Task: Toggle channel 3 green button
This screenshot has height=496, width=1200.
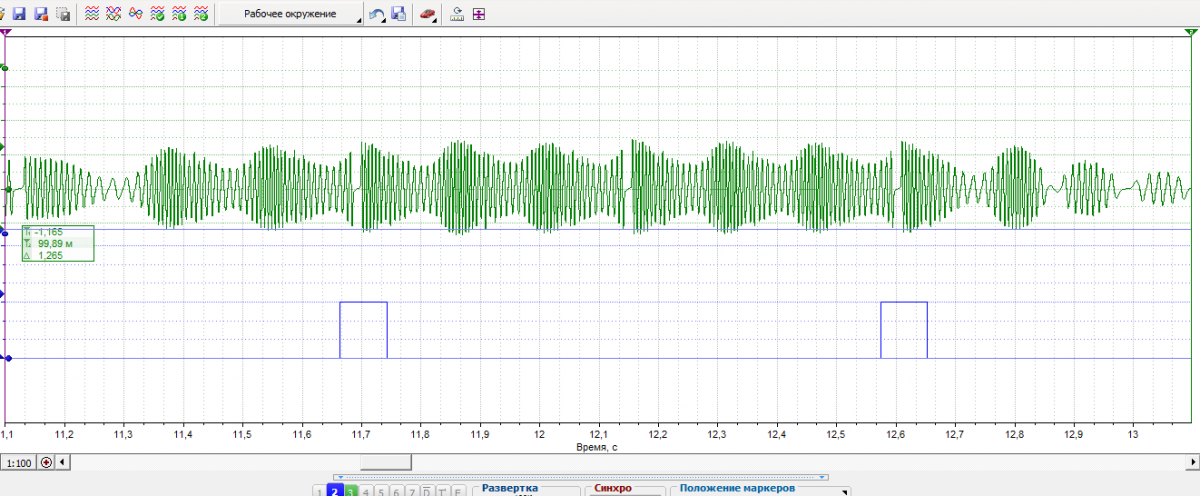Action: click(352, 490)
